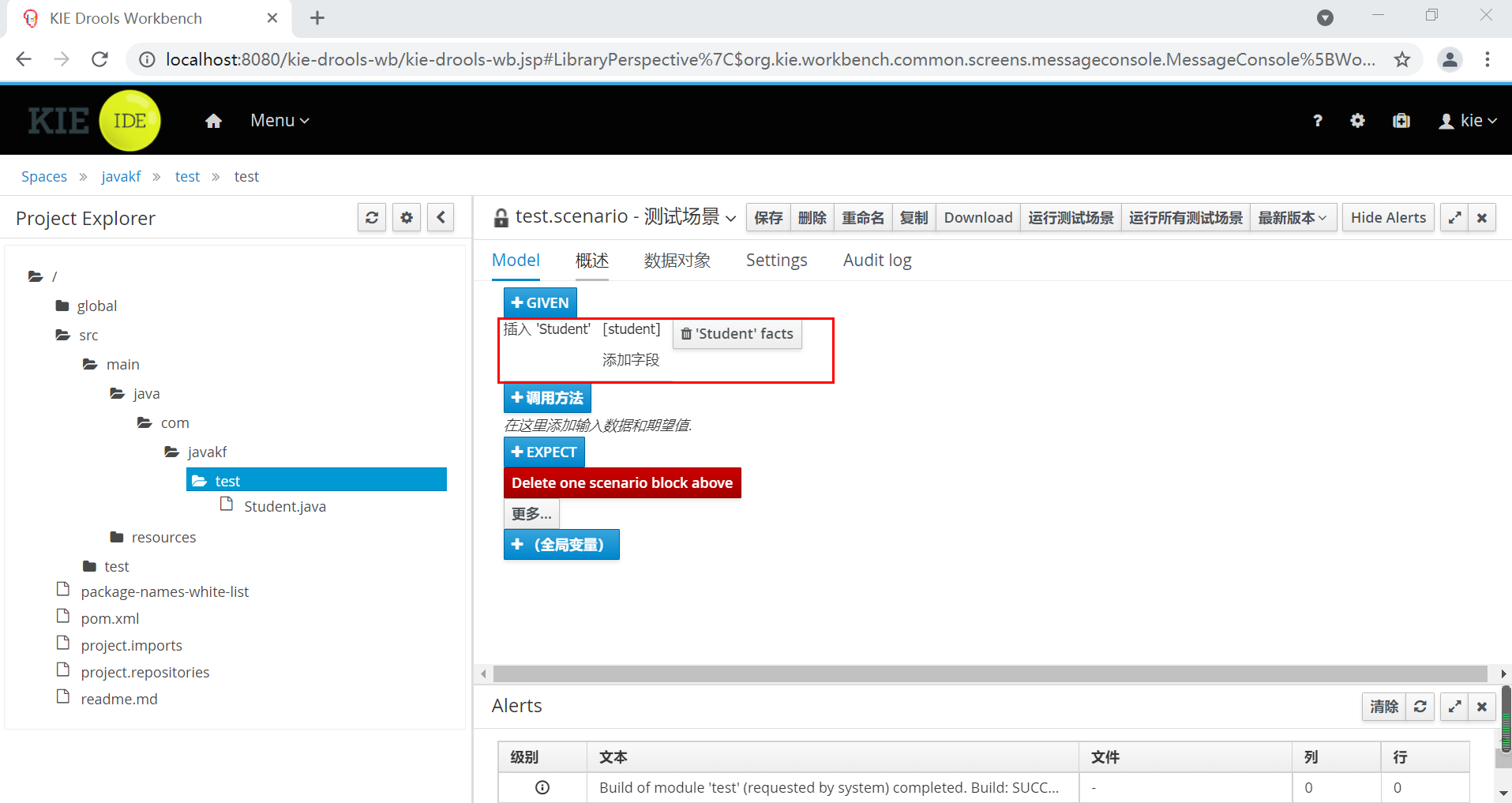Navigate to Spaces breadcrumb

(44, 177)
